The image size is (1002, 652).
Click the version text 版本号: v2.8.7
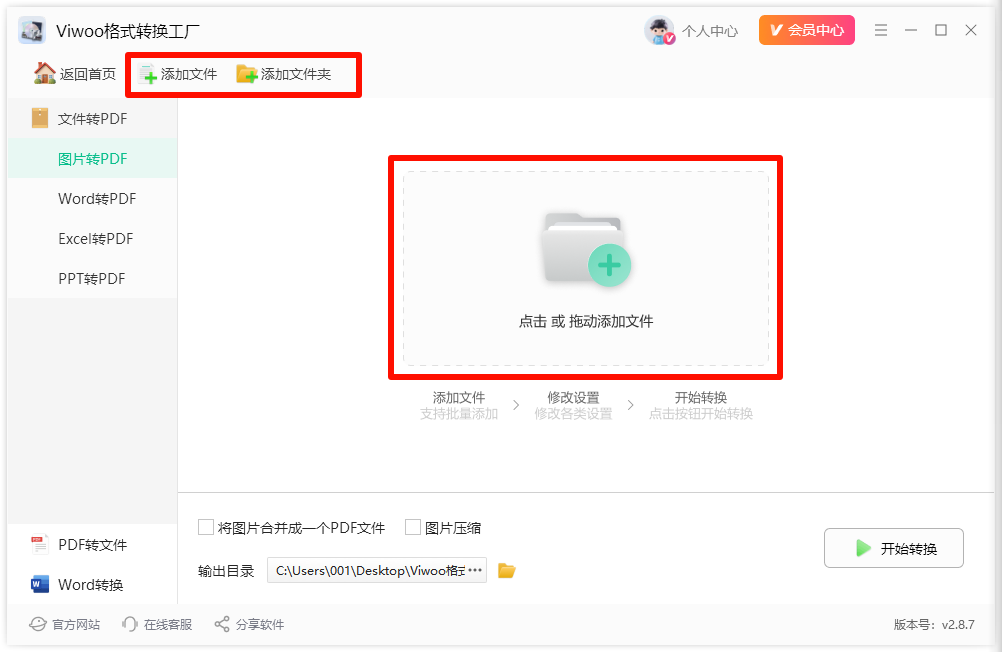coord(934,625)
